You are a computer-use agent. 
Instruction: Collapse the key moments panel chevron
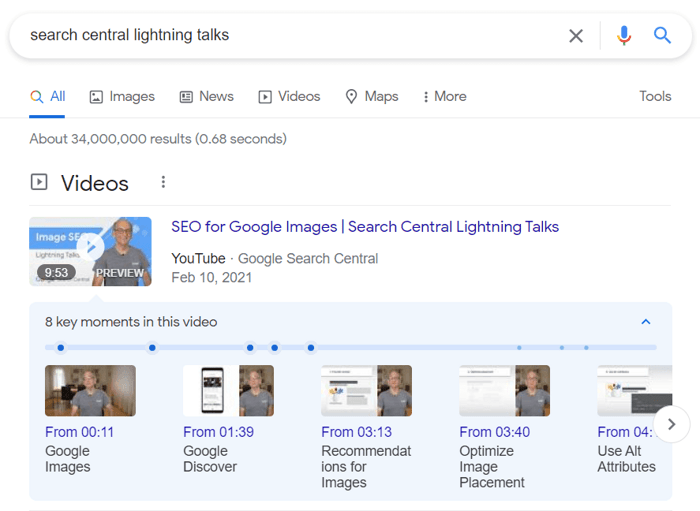click(x=645, y=322)
